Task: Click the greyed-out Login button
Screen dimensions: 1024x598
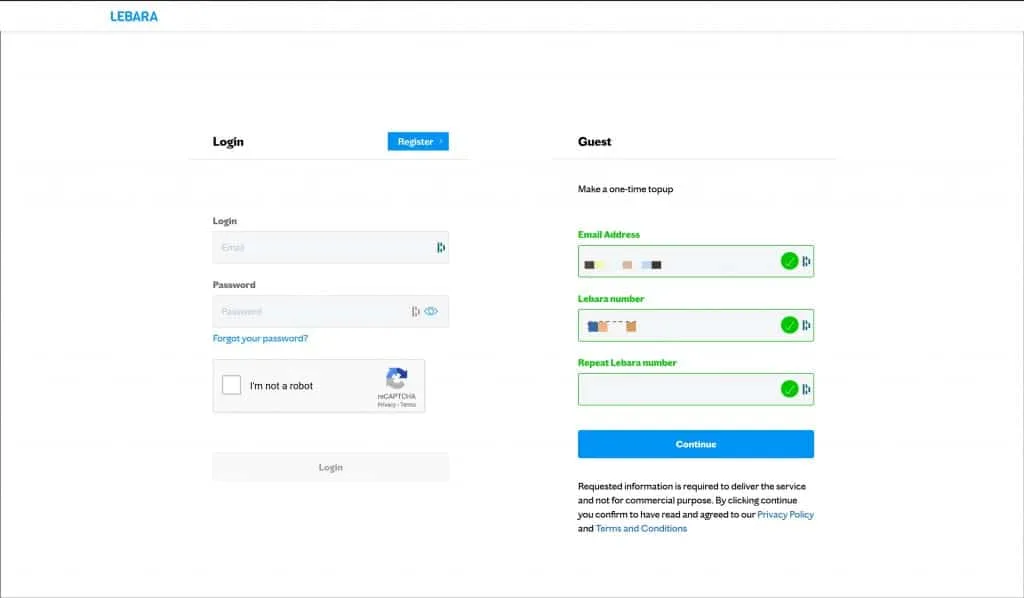Action: (x=330, y=467)
